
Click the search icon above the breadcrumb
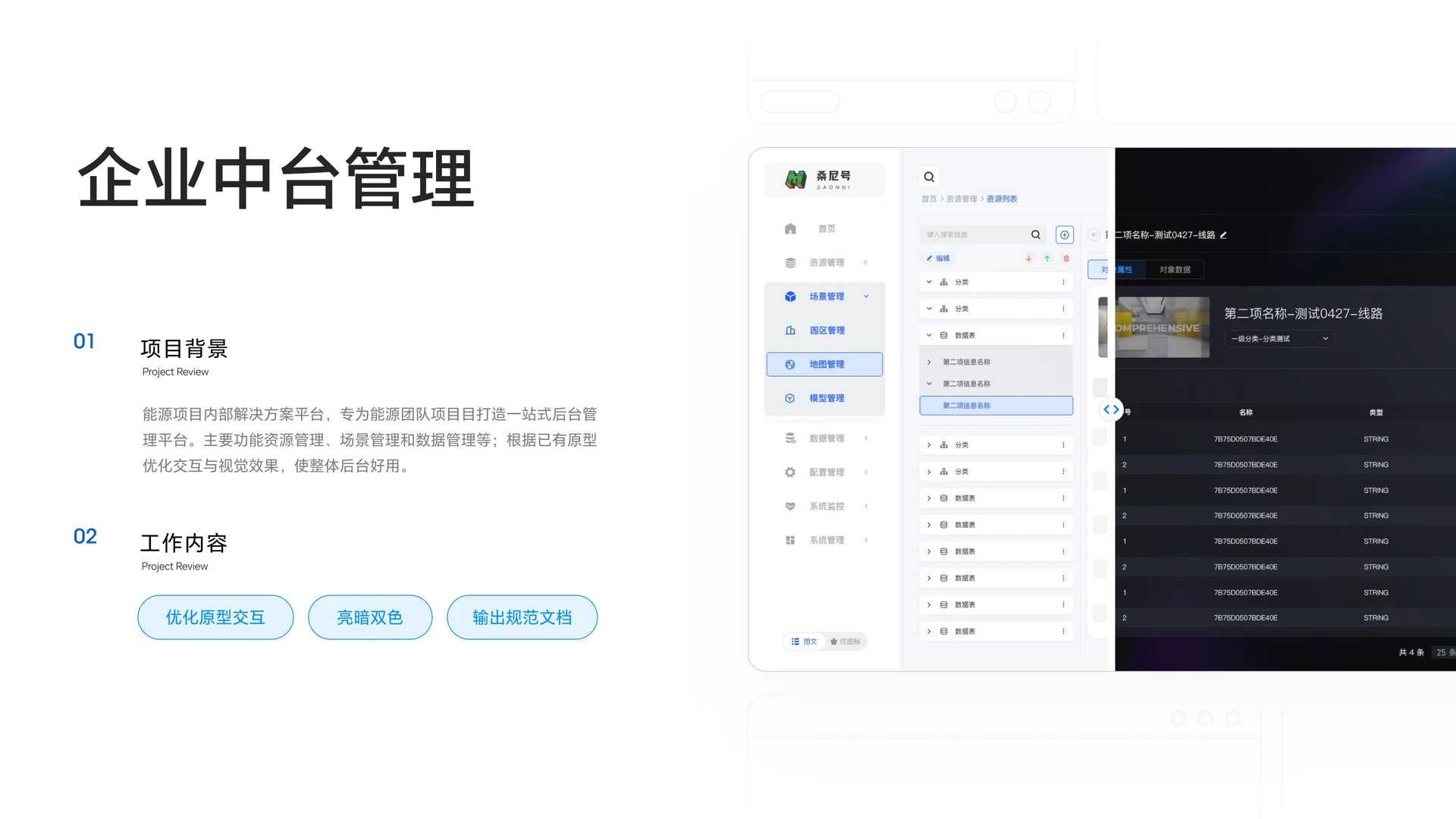[929, 177]
